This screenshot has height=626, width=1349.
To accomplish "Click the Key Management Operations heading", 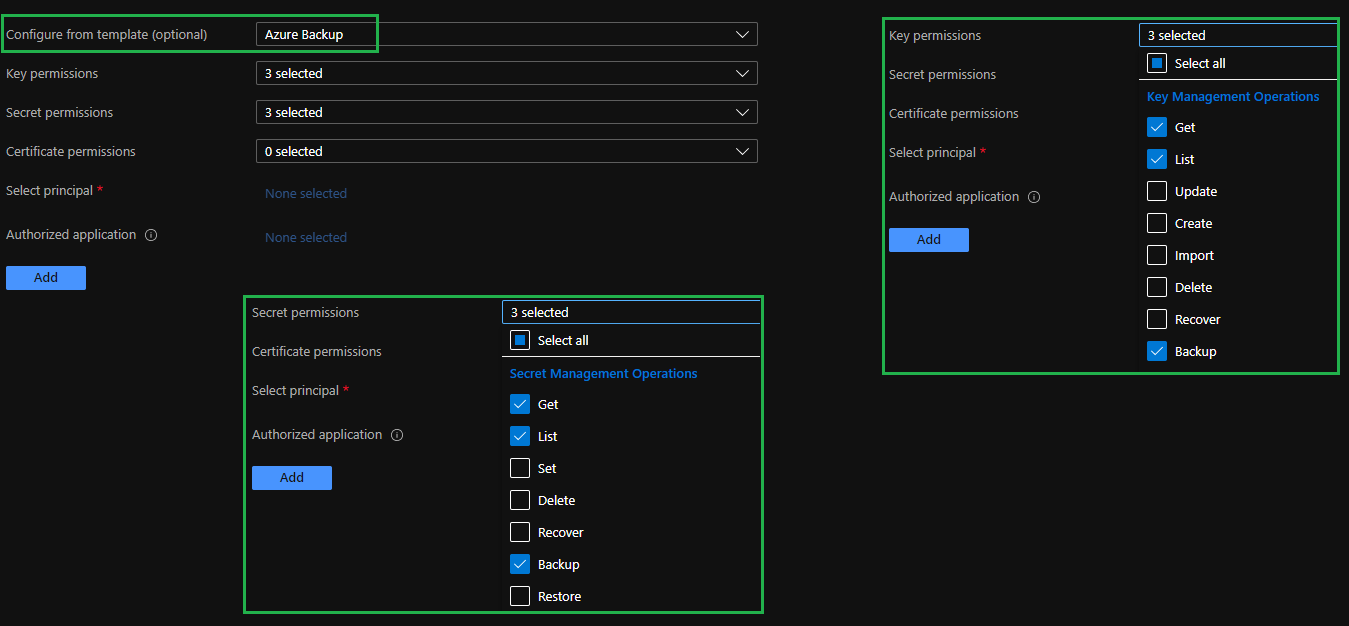I will pyautogui.click(x=1233, y=97).
